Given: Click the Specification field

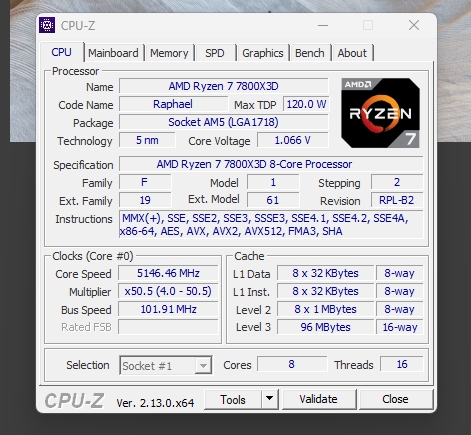Looking at the screenshot, I should pos(271,164).
